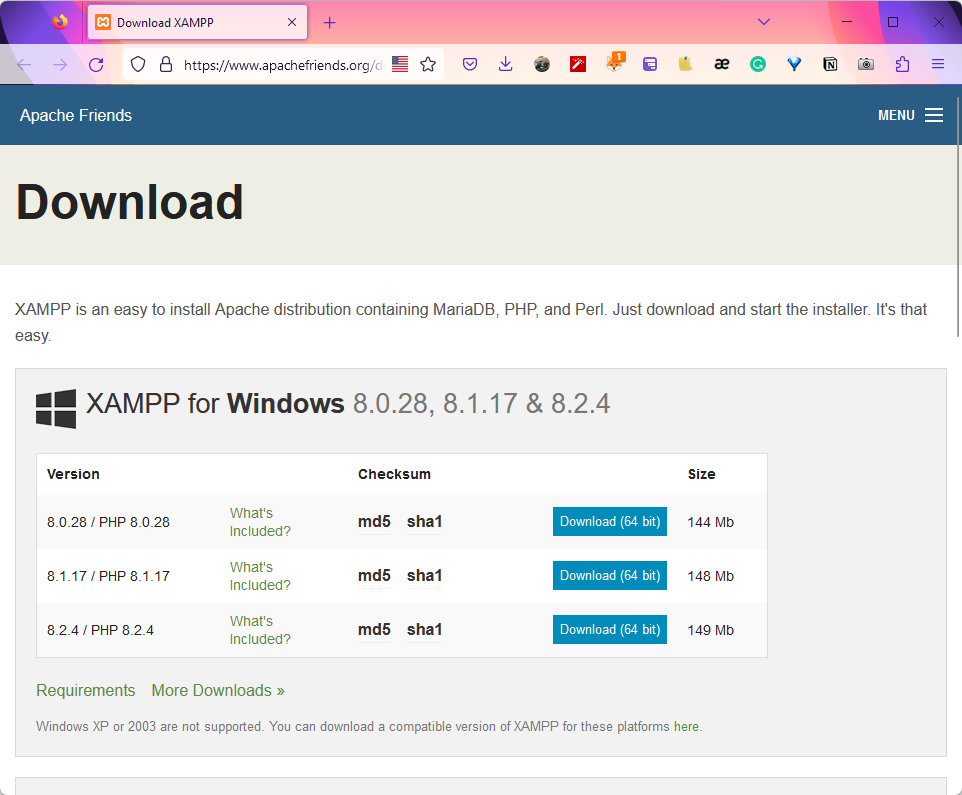Click the 'XAMPP for Windows' section heading
Screen dimensions: 962x795
[348, 404]
